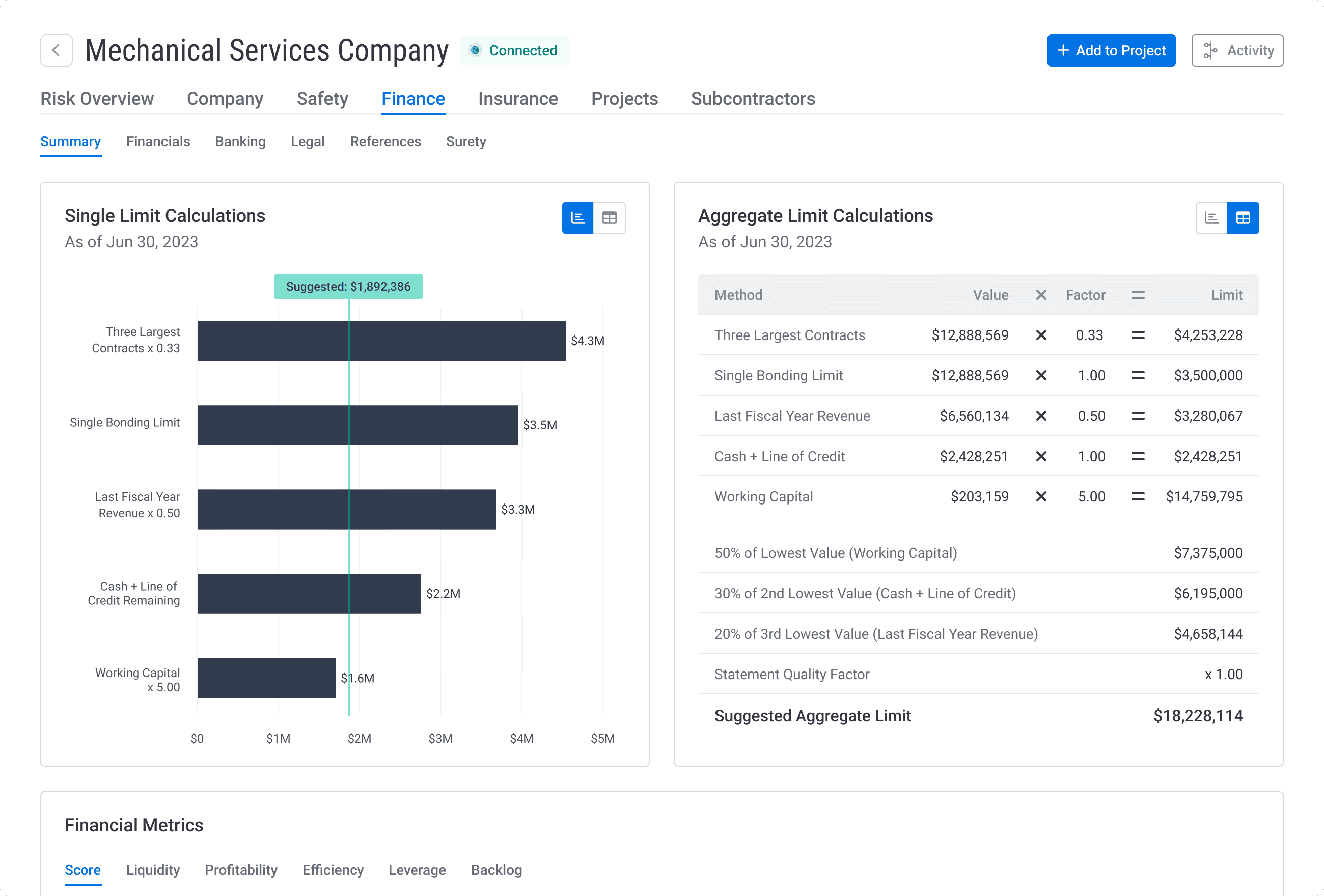This screenshot has width=1324, height=896.
Task: Click the Method column header
Action: tap(738, 295)
